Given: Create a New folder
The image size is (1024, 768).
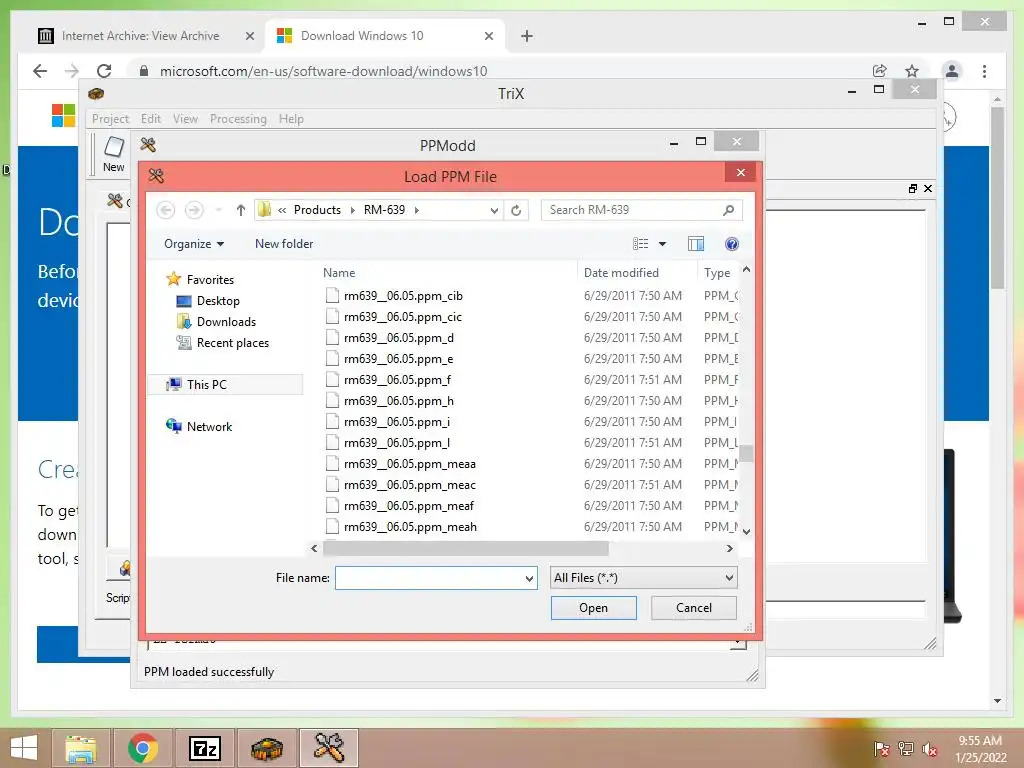Looking at the screenshot, I should 284,244.
